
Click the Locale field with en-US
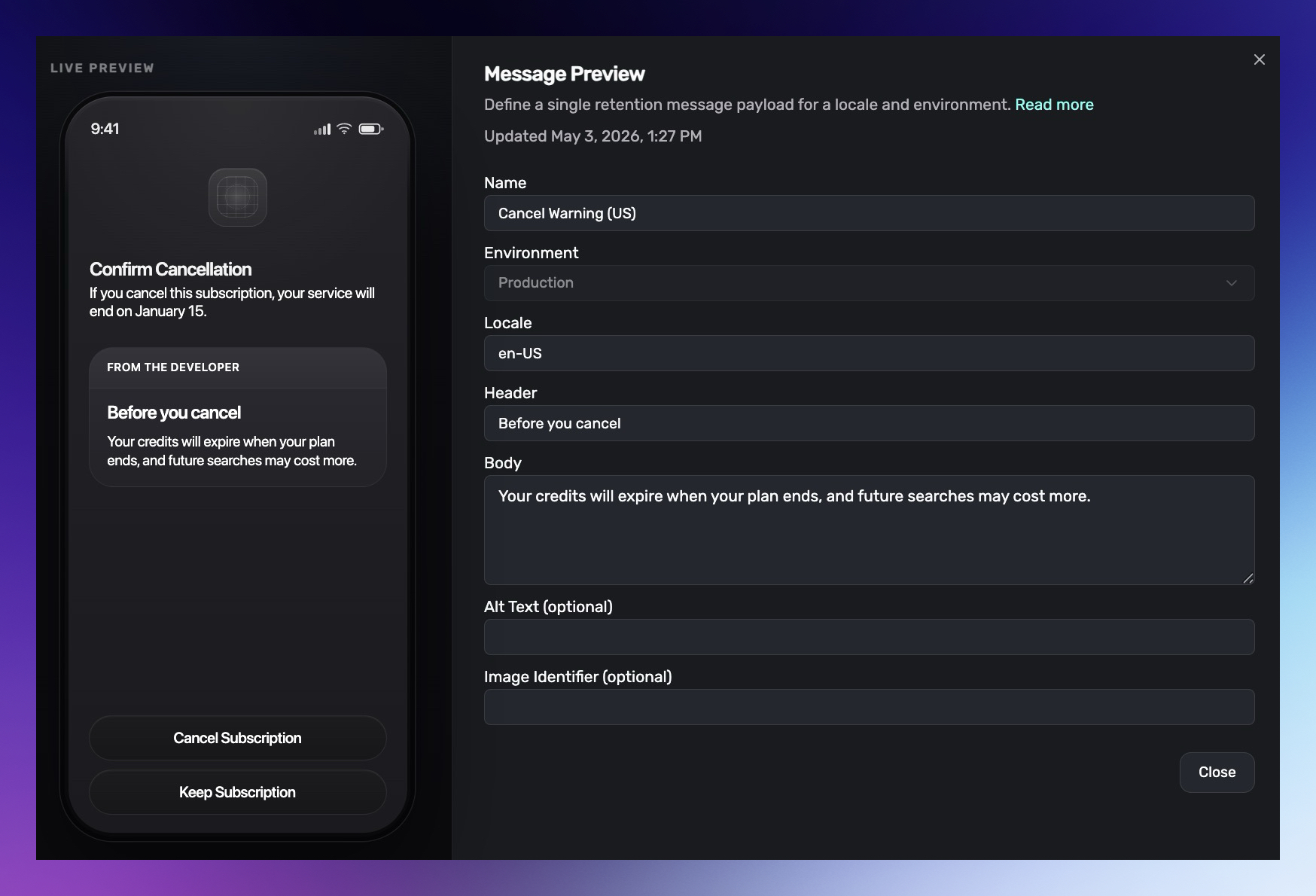point(869,353)
